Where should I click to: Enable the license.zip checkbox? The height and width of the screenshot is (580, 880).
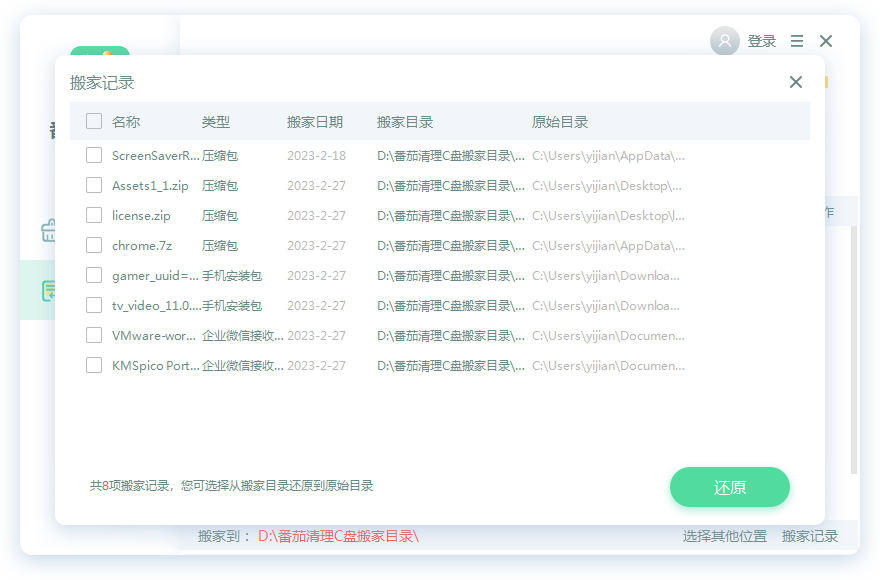click(x=95, y=215)
